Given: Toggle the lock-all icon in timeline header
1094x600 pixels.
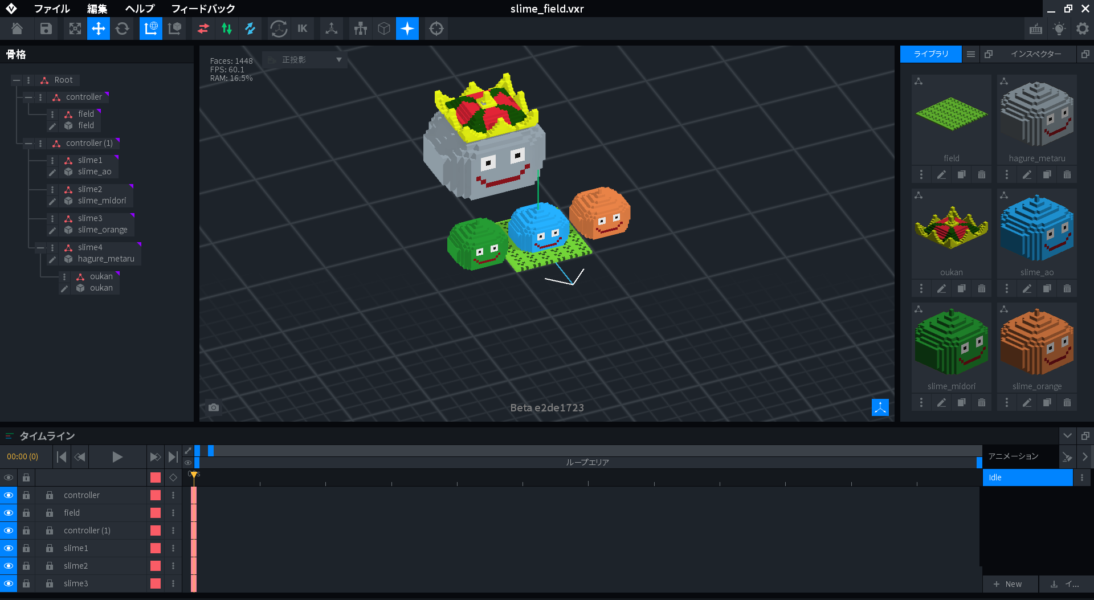Looking at the screenshot, I should coord(26,478).
